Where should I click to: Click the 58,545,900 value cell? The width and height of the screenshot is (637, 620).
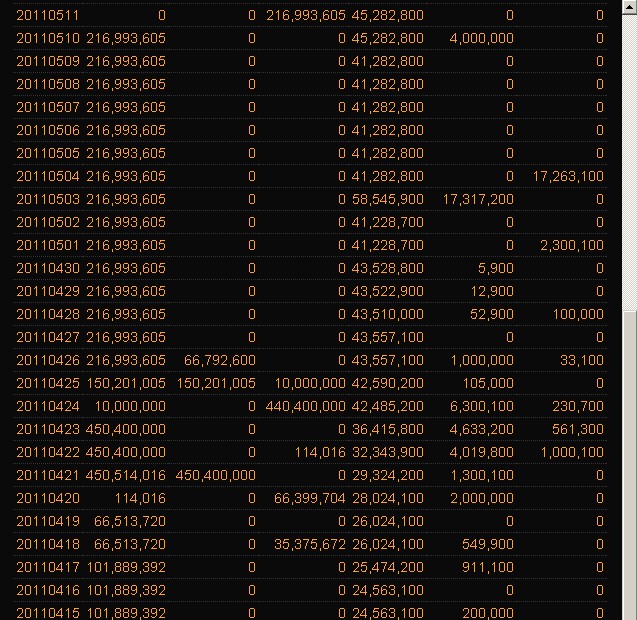coord(387,199)
